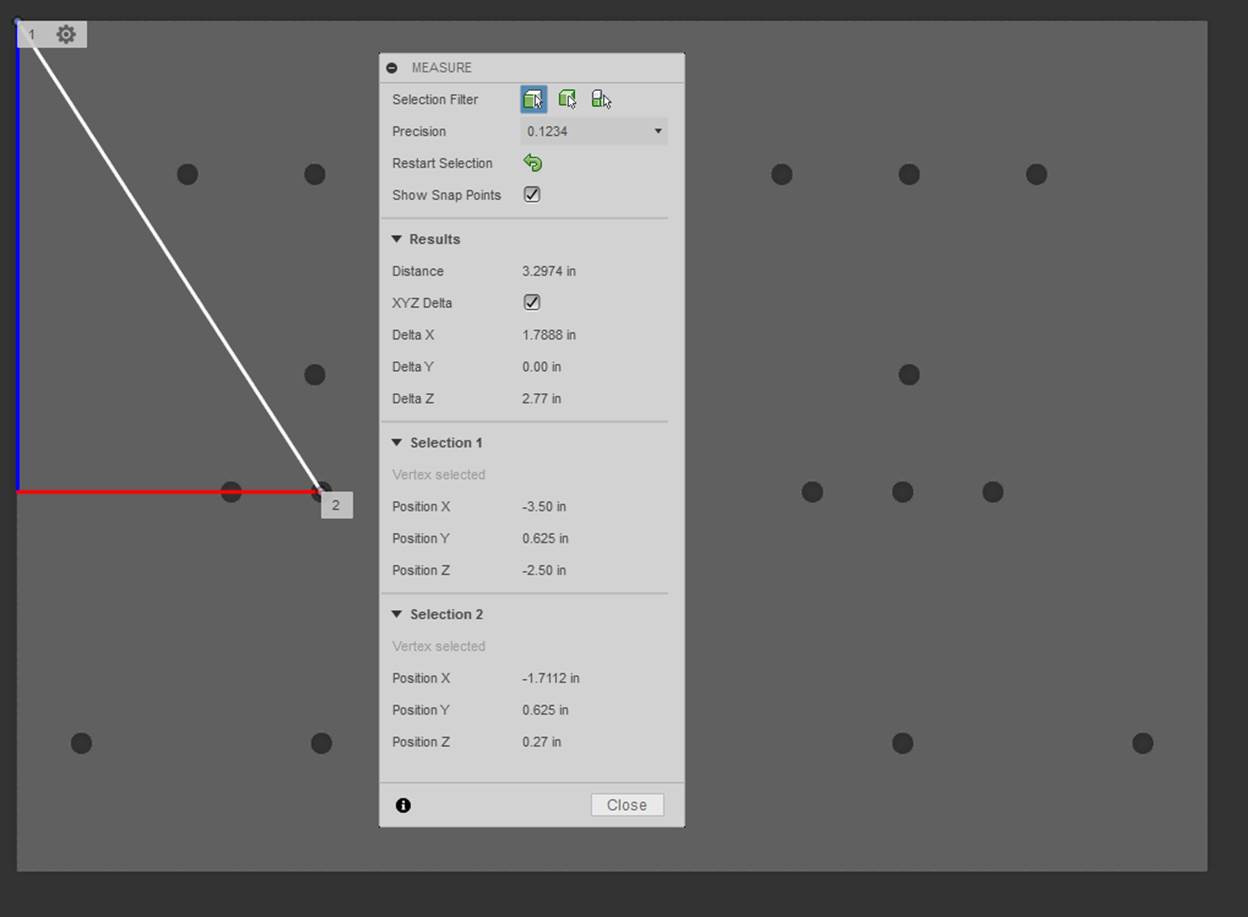Click the info icon in dialog footer

click(x=403, y=805)
